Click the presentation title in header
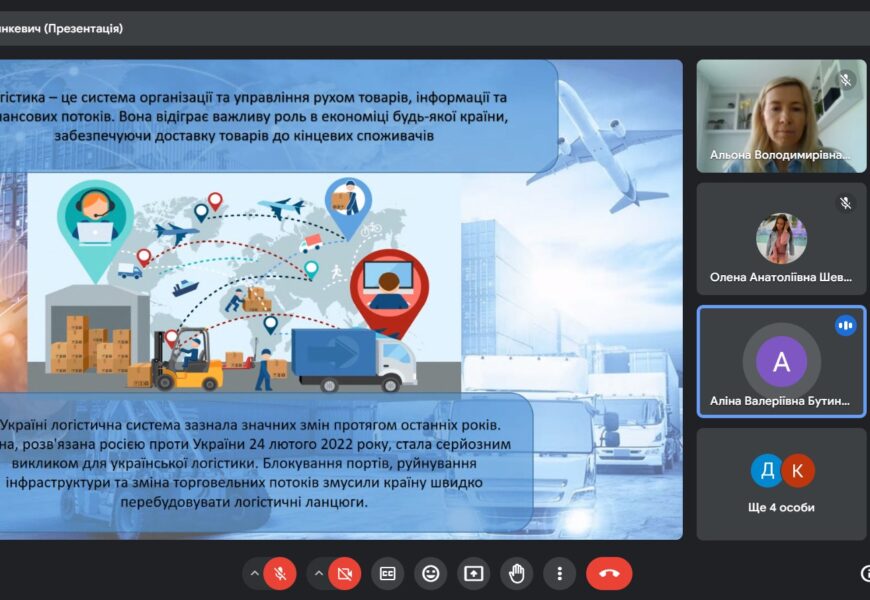 tap(62, 29)
